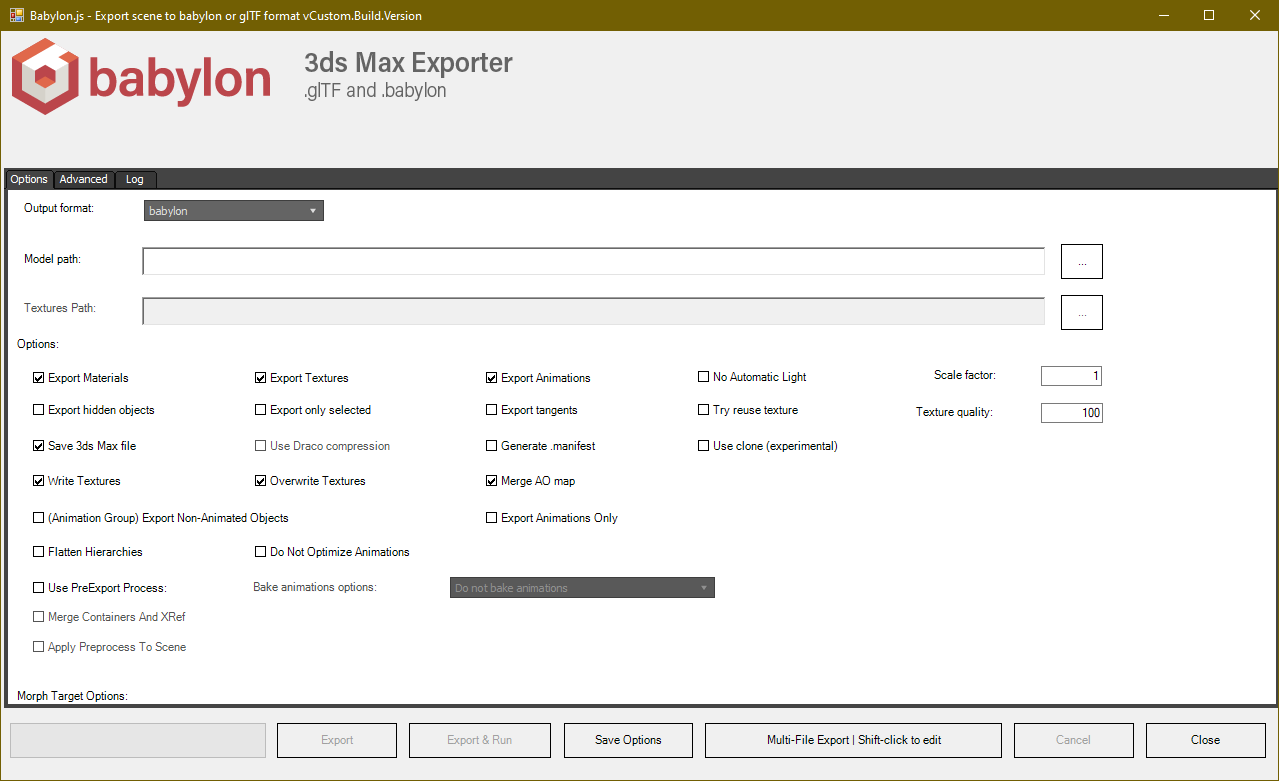
Task: Browse for the Model path using the ... button
Action: coord(1081,261)
